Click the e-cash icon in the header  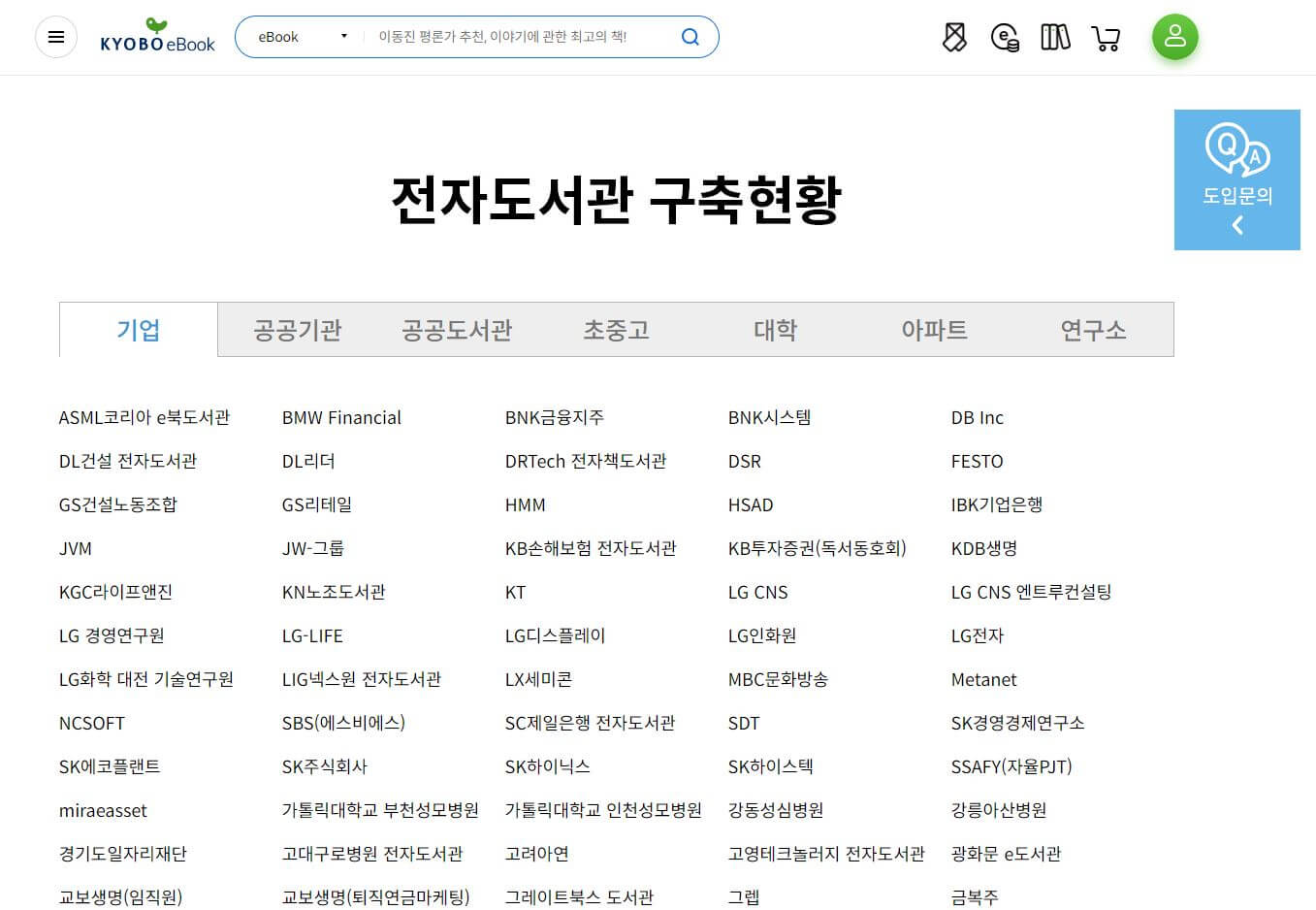click(1006, 39)
